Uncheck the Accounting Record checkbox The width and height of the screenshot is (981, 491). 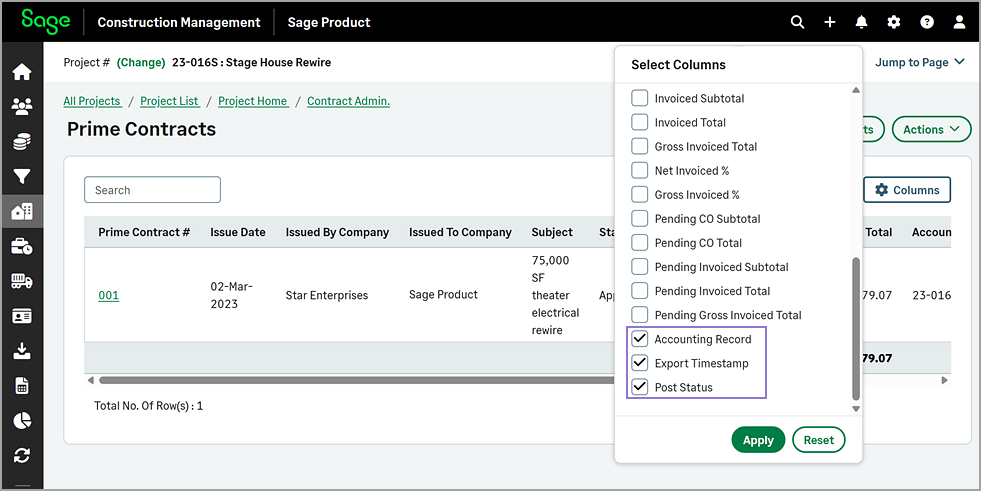coord(639,339)
